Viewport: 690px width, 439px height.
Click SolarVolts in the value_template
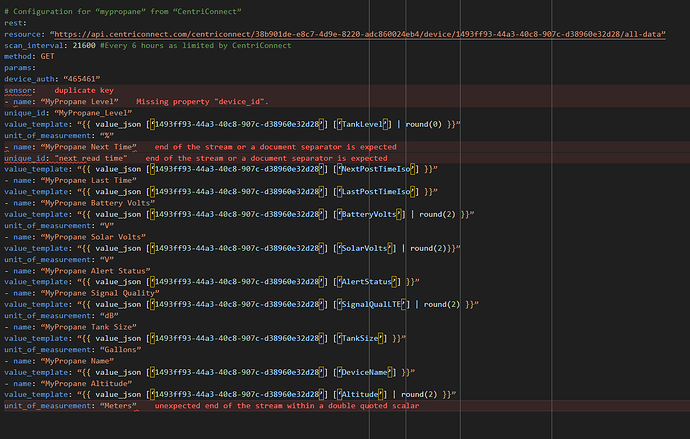tap(365, 249)
